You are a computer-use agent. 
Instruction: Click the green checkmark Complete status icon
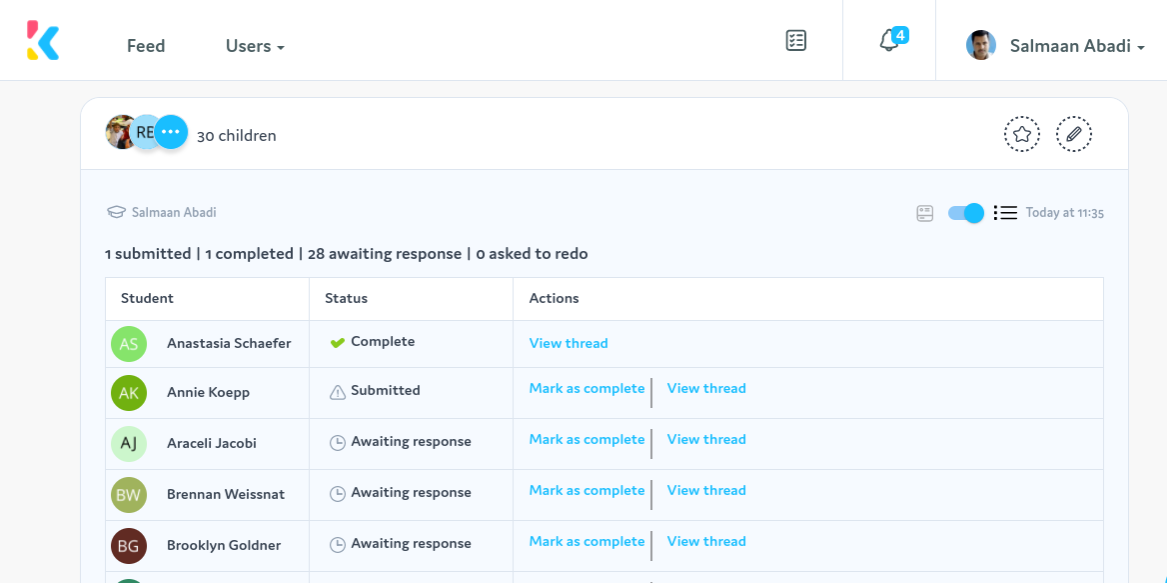click(x=337, y=343)
